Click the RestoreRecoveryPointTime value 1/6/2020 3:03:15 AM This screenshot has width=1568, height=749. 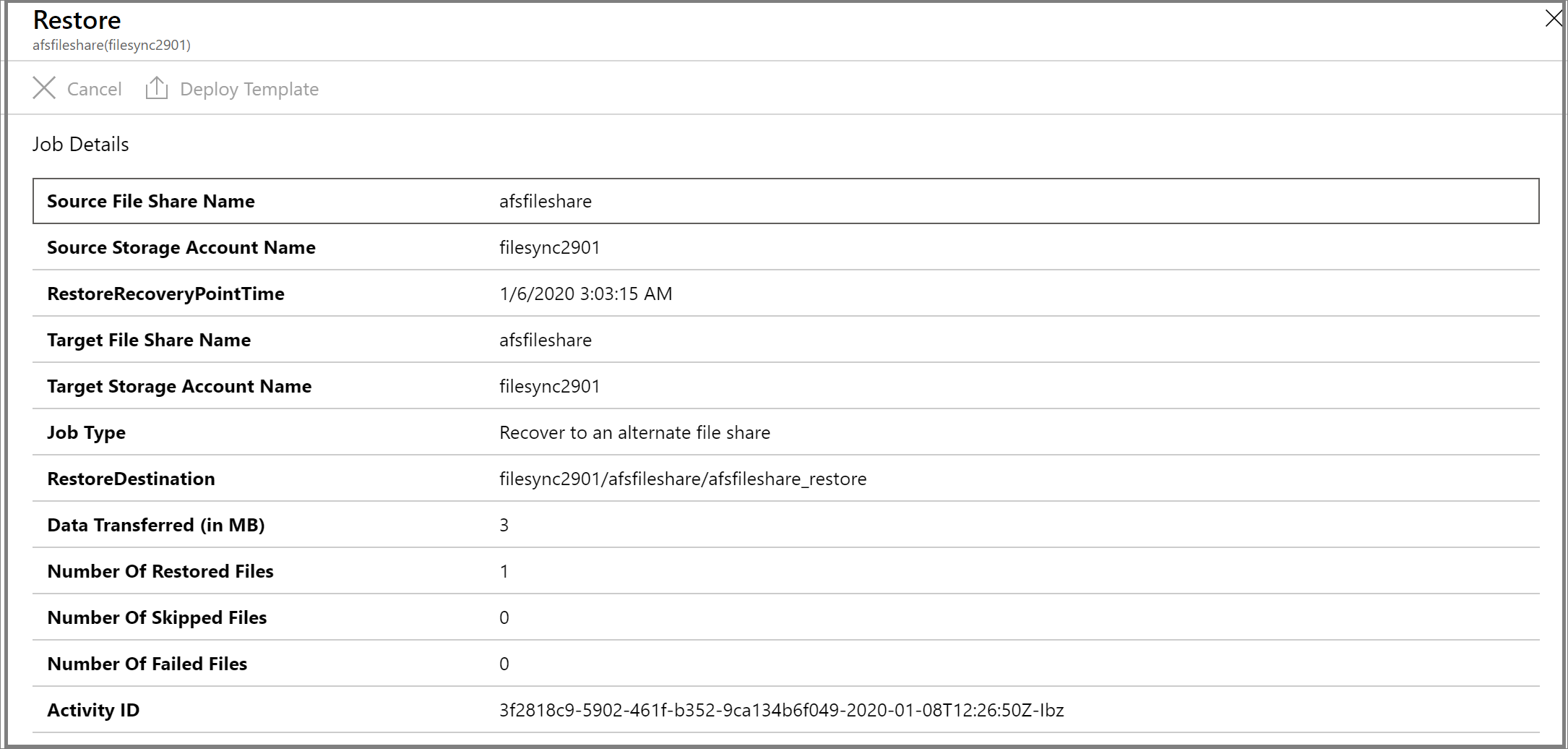point(586,294)
